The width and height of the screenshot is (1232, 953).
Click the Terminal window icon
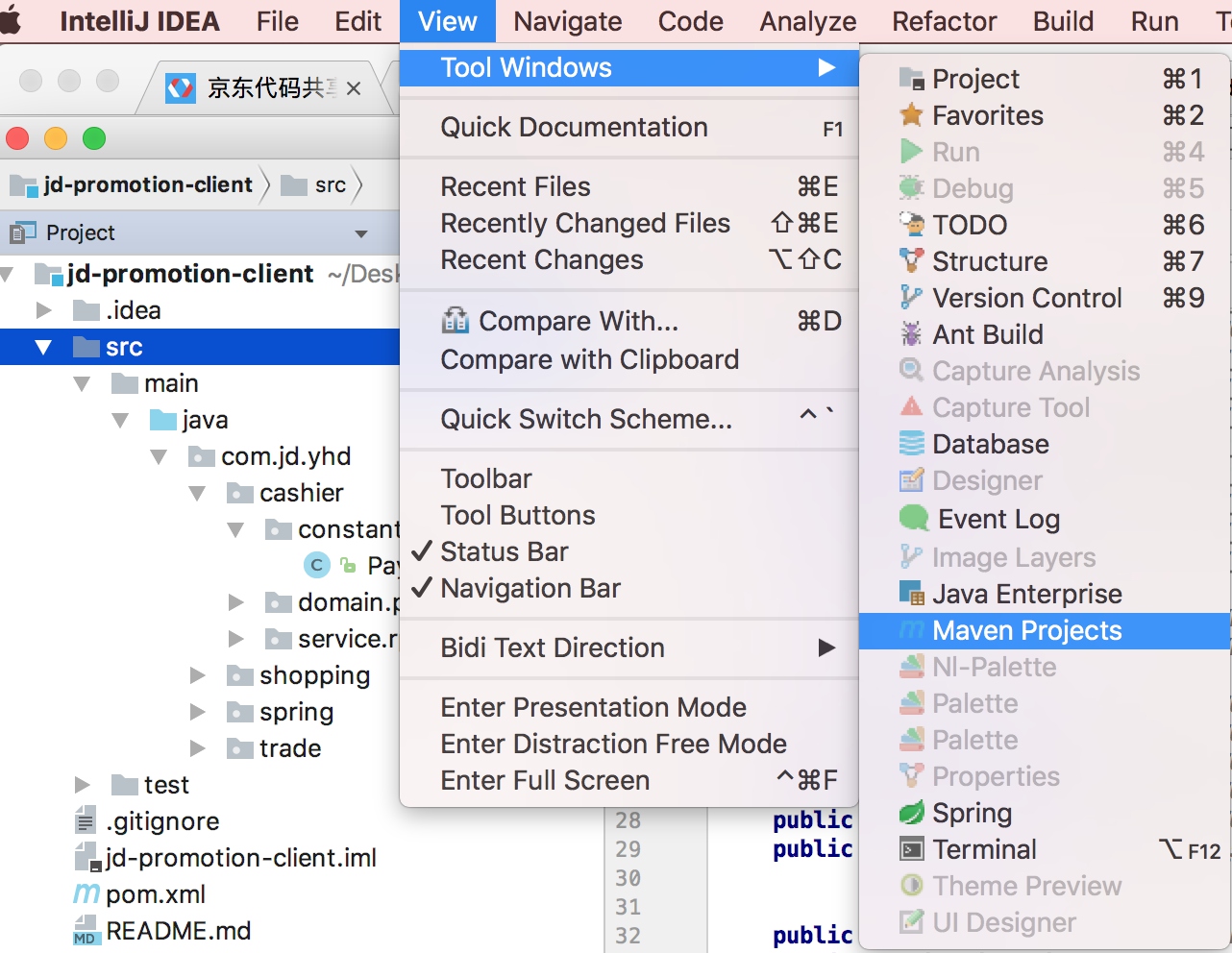click(911, 849)
